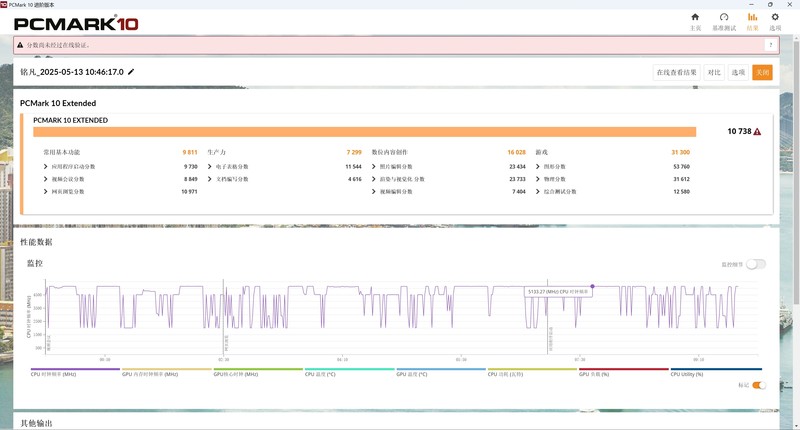Click the question mark help icon
The height and width of the screenshot is (430, 800).
tap(771, 45)
